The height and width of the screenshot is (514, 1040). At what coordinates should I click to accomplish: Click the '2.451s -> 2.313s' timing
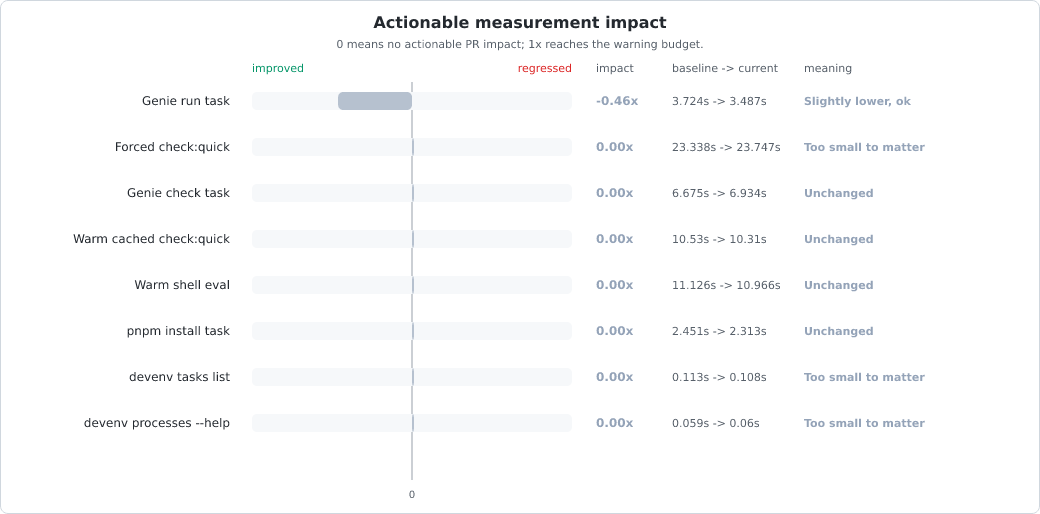tap(719, 331)
